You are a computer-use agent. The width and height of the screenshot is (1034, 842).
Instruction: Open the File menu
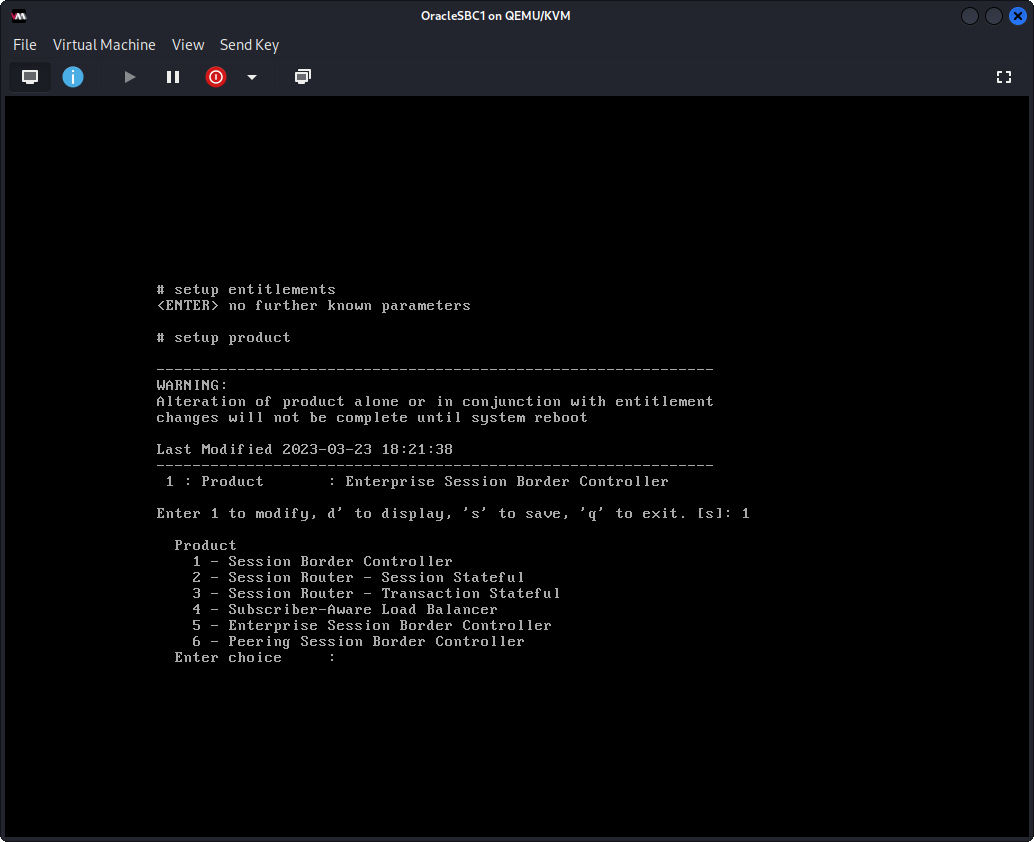pos(25,45)
